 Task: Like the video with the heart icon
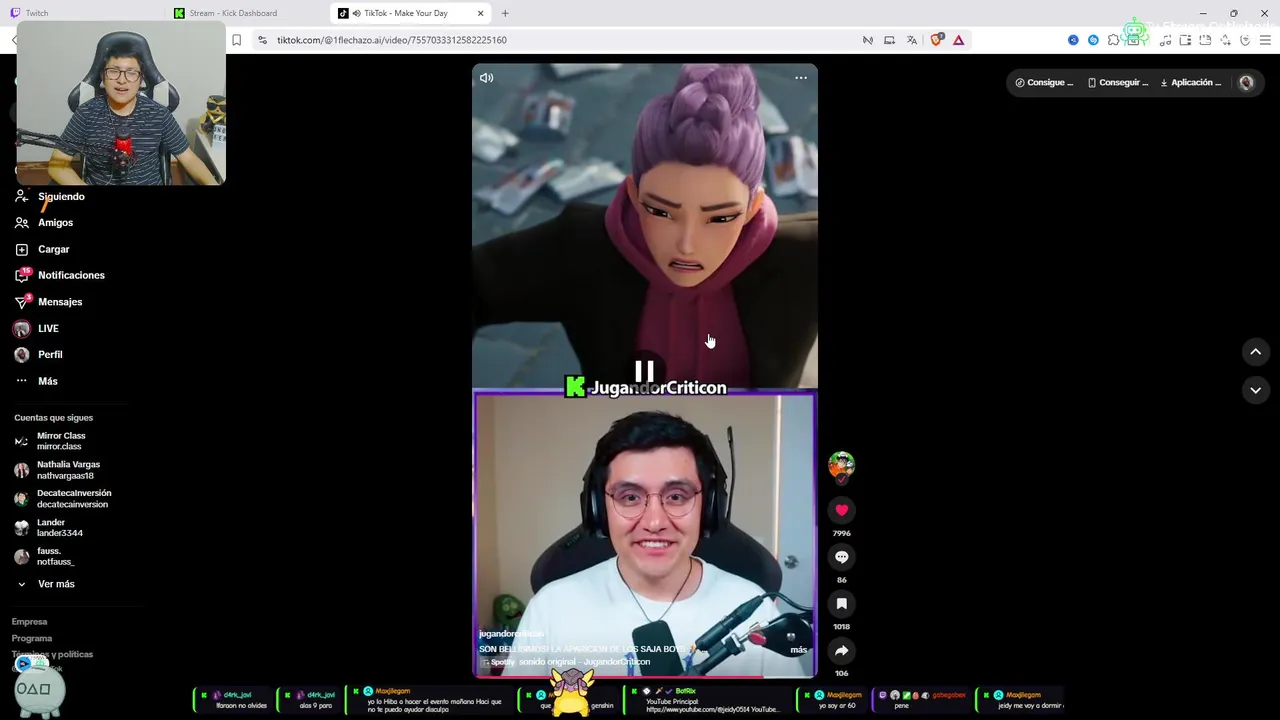(842, 510)
